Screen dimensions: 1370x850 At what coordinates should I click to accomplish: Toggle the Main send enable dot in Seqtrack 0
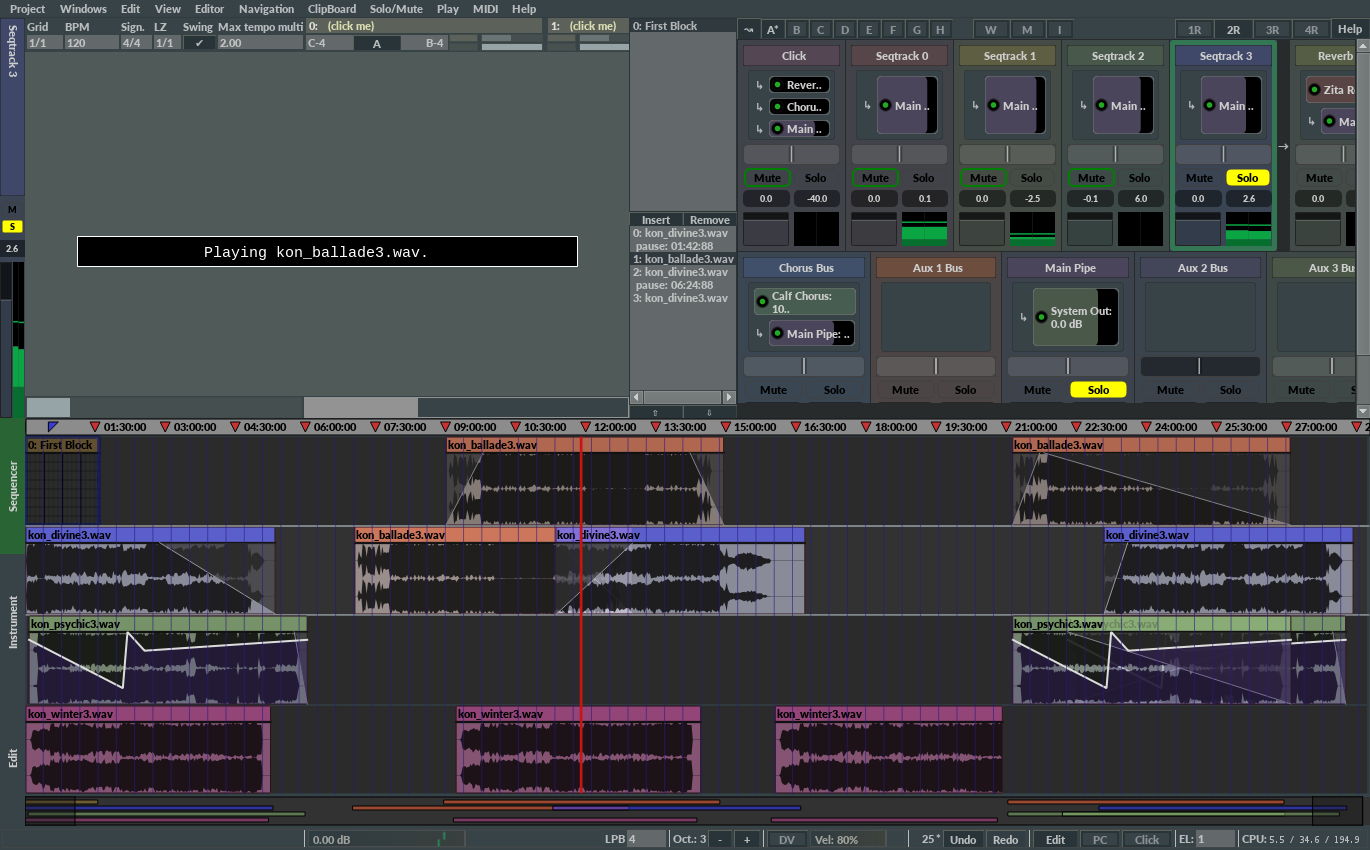(885, 105)
